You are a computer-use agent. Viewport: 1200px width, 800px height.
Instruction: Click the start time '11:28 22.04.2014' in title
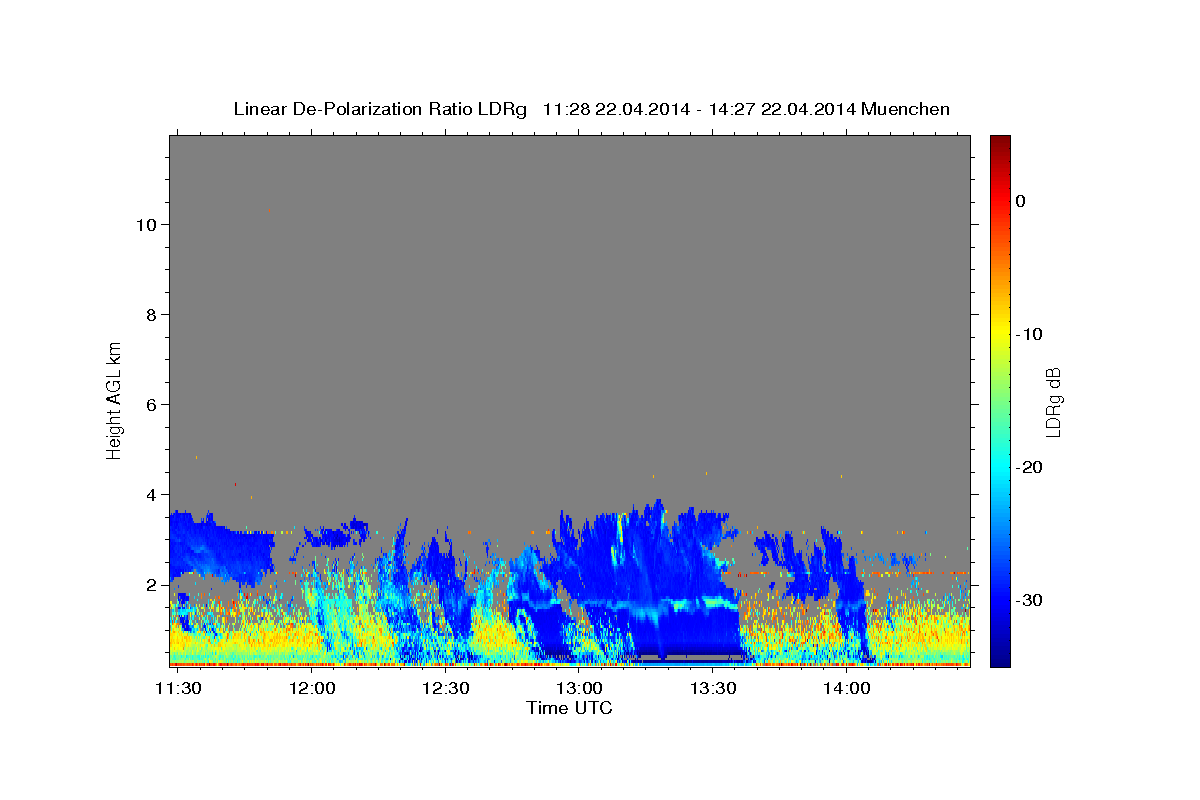click(616, 109)
